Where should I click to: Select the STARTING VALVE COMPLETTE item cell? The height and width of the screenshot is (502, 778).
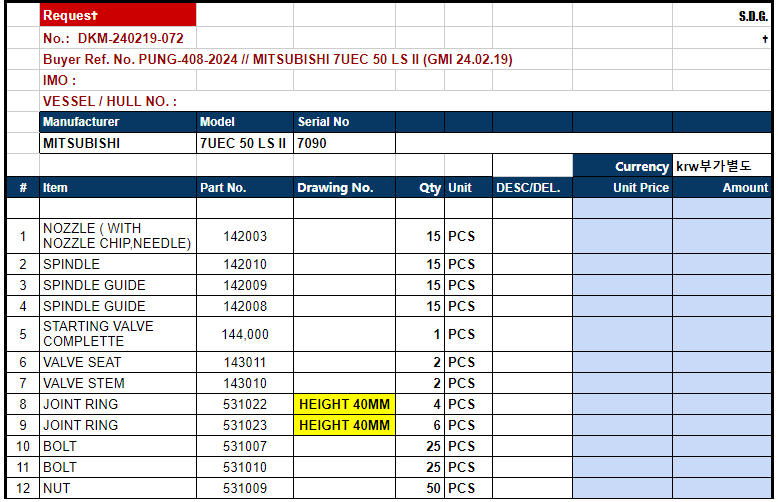click(x=118, y=334)
